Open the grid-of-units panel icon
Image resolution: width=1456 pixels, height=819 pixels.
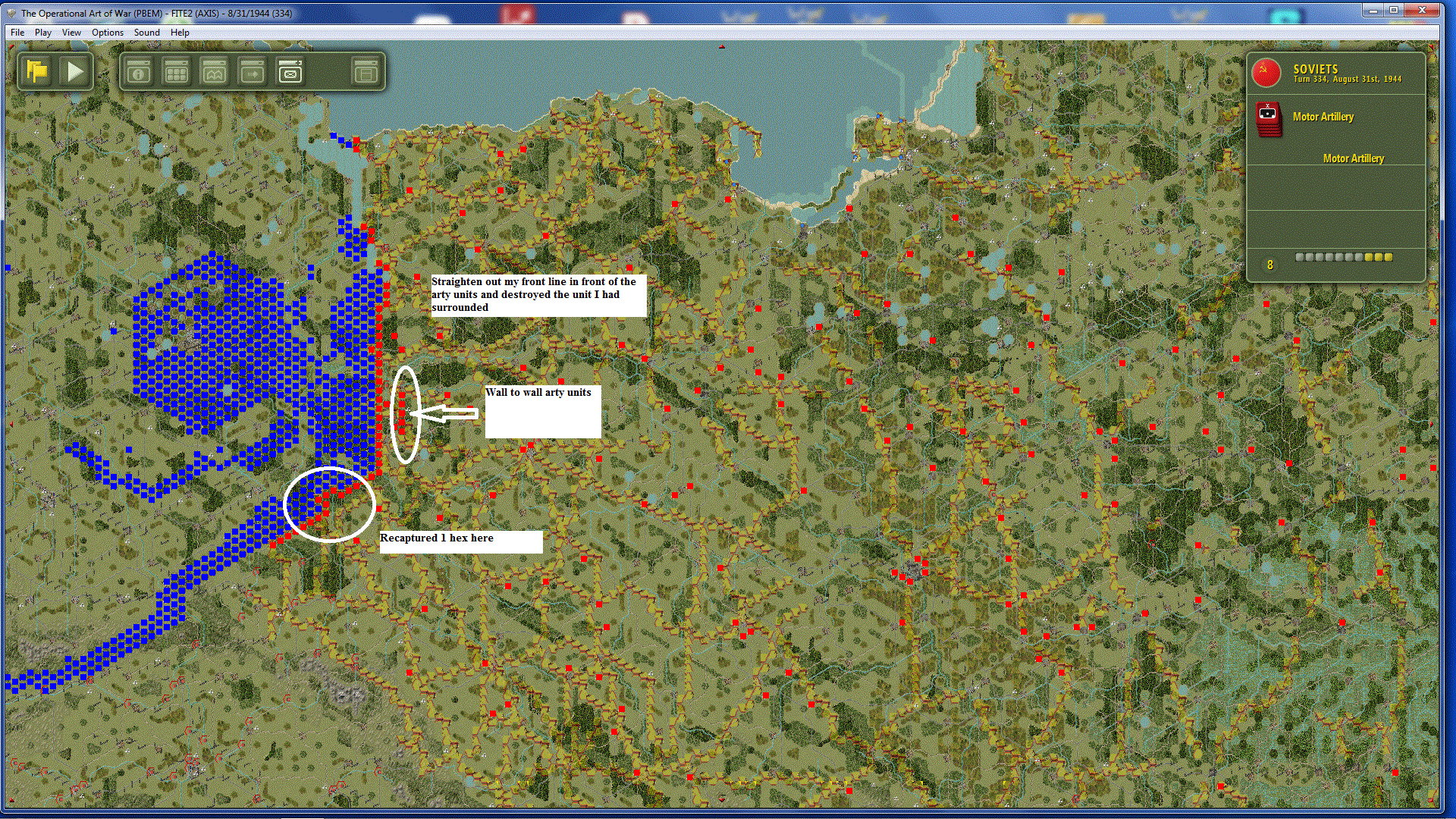pyautogui.click(x=176, y=72)
